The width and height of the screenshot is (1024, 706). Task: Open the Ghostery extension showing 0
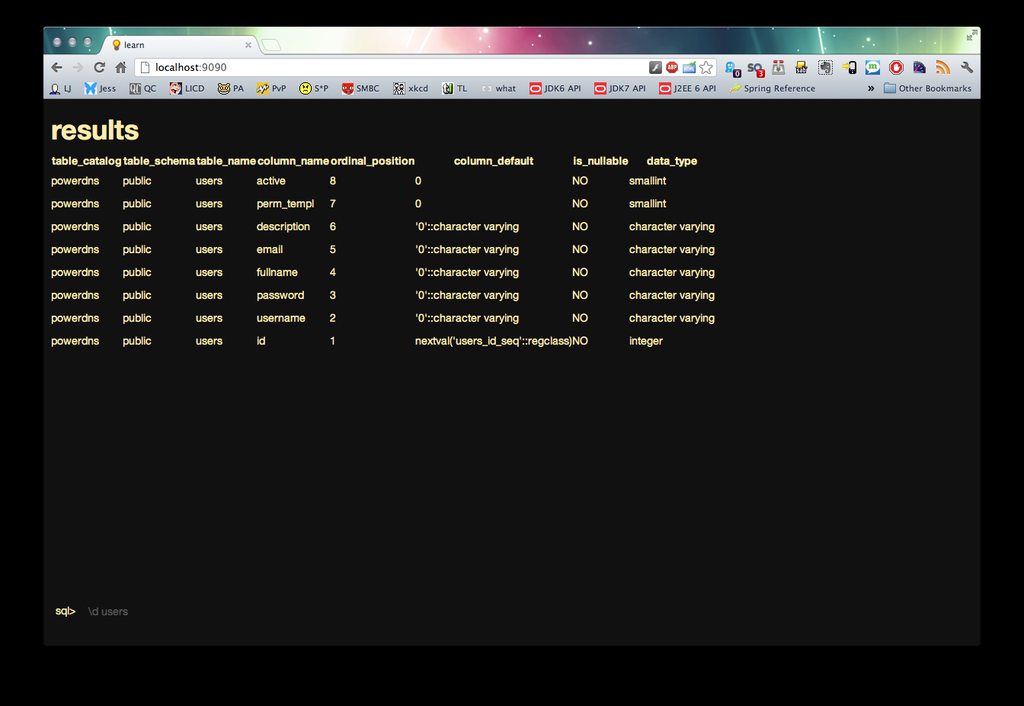[x=733, y=69]
